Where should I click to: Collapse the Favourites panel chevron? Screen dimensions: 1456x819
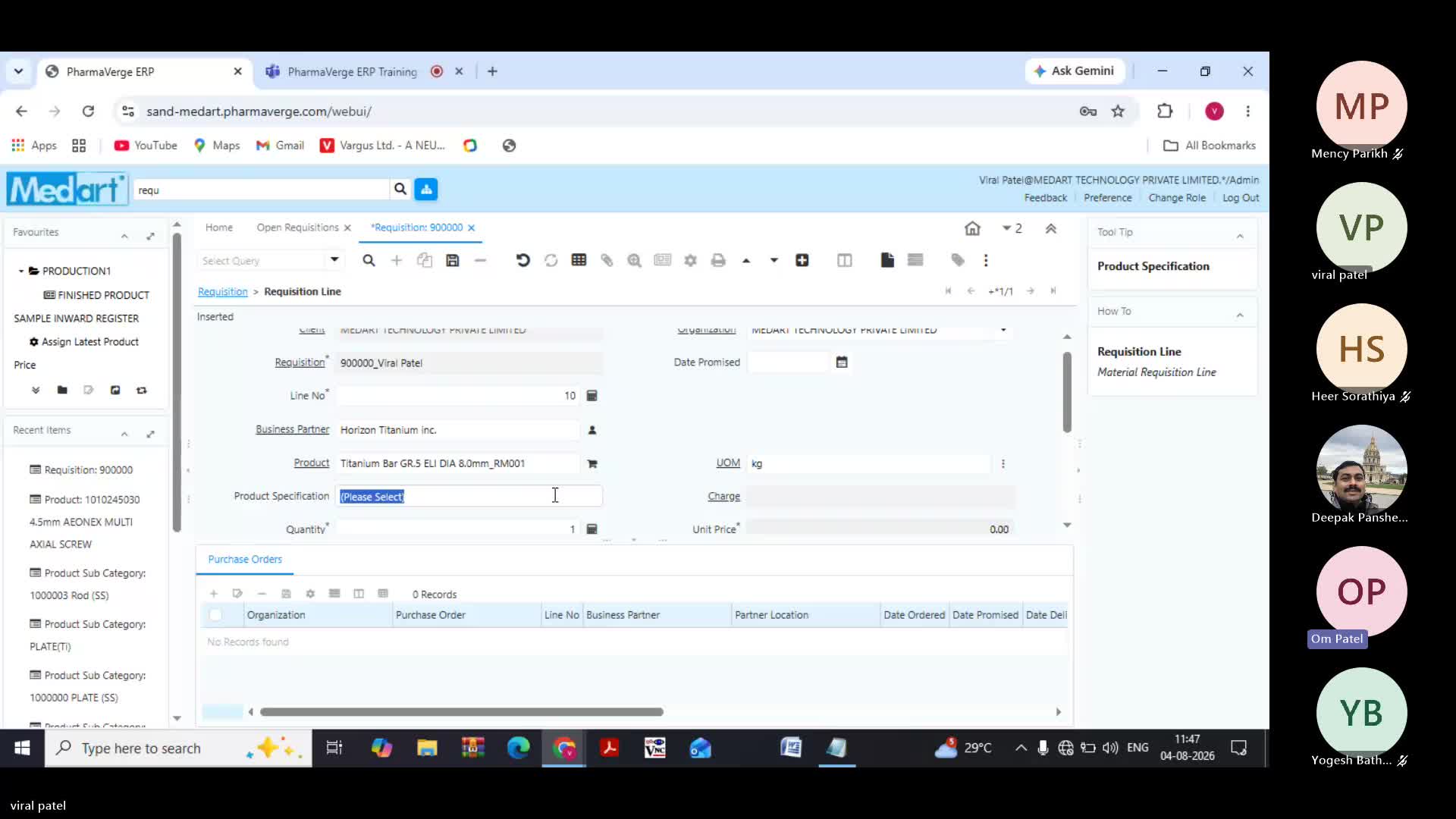(x=124, y=236)
